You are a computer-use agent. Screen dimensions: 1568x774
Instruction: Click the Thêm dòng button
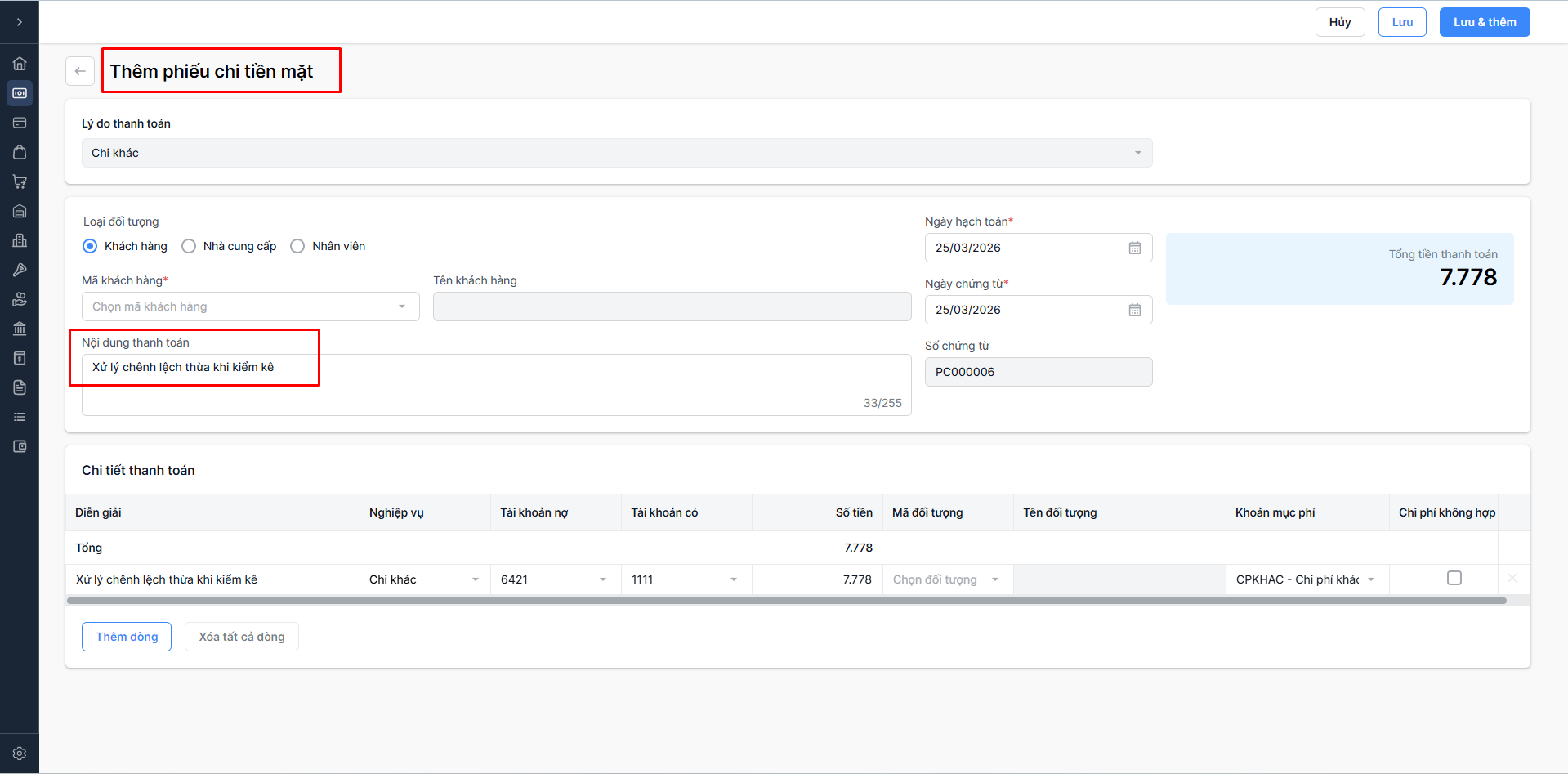coord(127,637)
